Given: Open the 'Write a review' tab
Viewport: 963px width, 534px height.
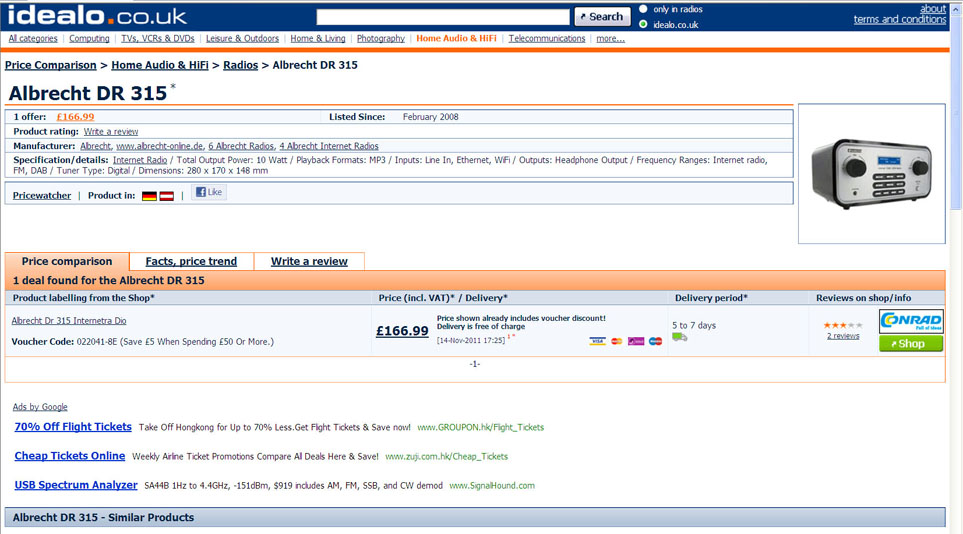Looking at the screenshot, I should (309, 261).
